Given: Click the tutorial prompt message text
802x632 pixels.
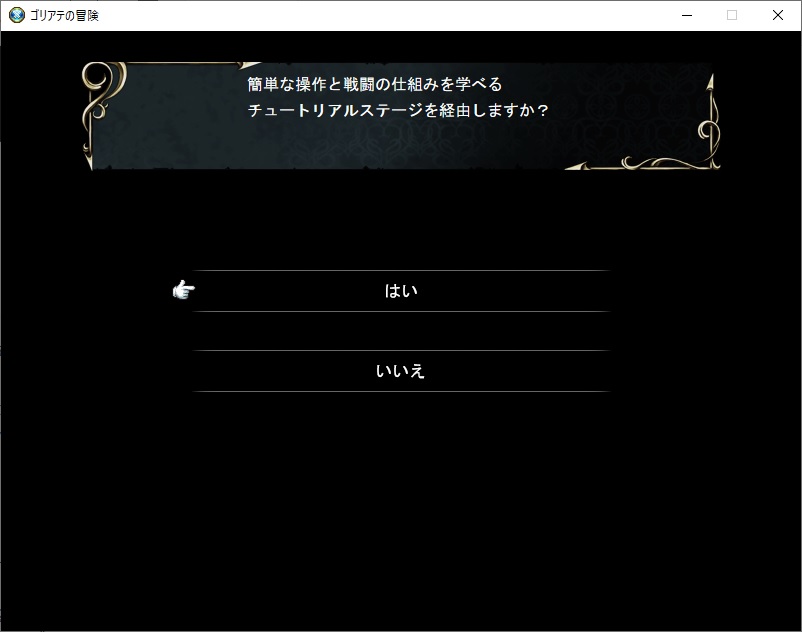Looking at the screenshot, I should tap(398, 97).
